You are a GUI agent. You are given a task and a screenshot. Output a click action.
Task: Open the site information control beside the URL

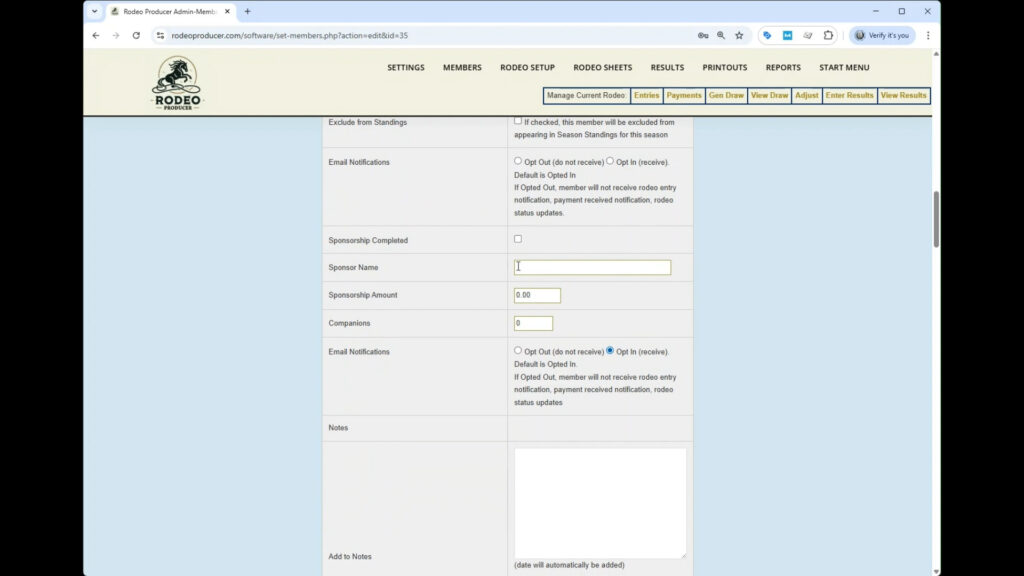pos(160,35)
